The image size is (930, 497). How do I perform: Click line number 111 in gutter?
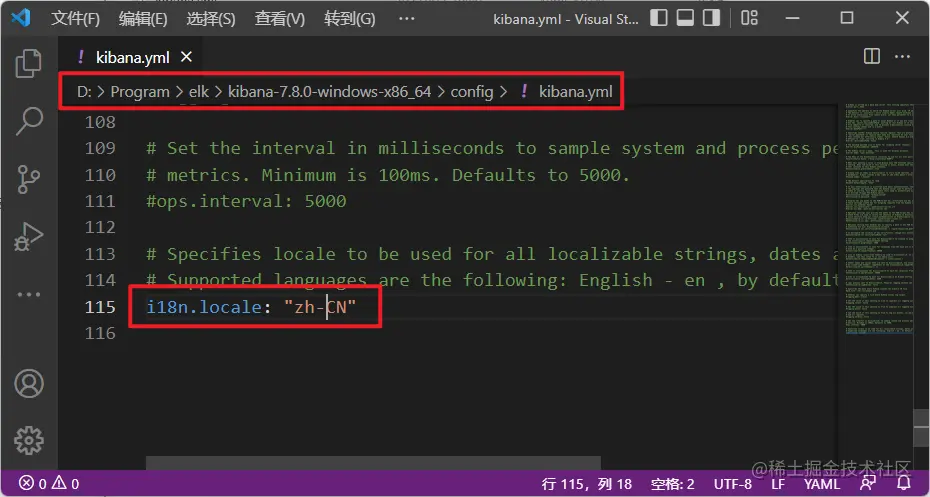pyautogui.click(x=100, y=201)
